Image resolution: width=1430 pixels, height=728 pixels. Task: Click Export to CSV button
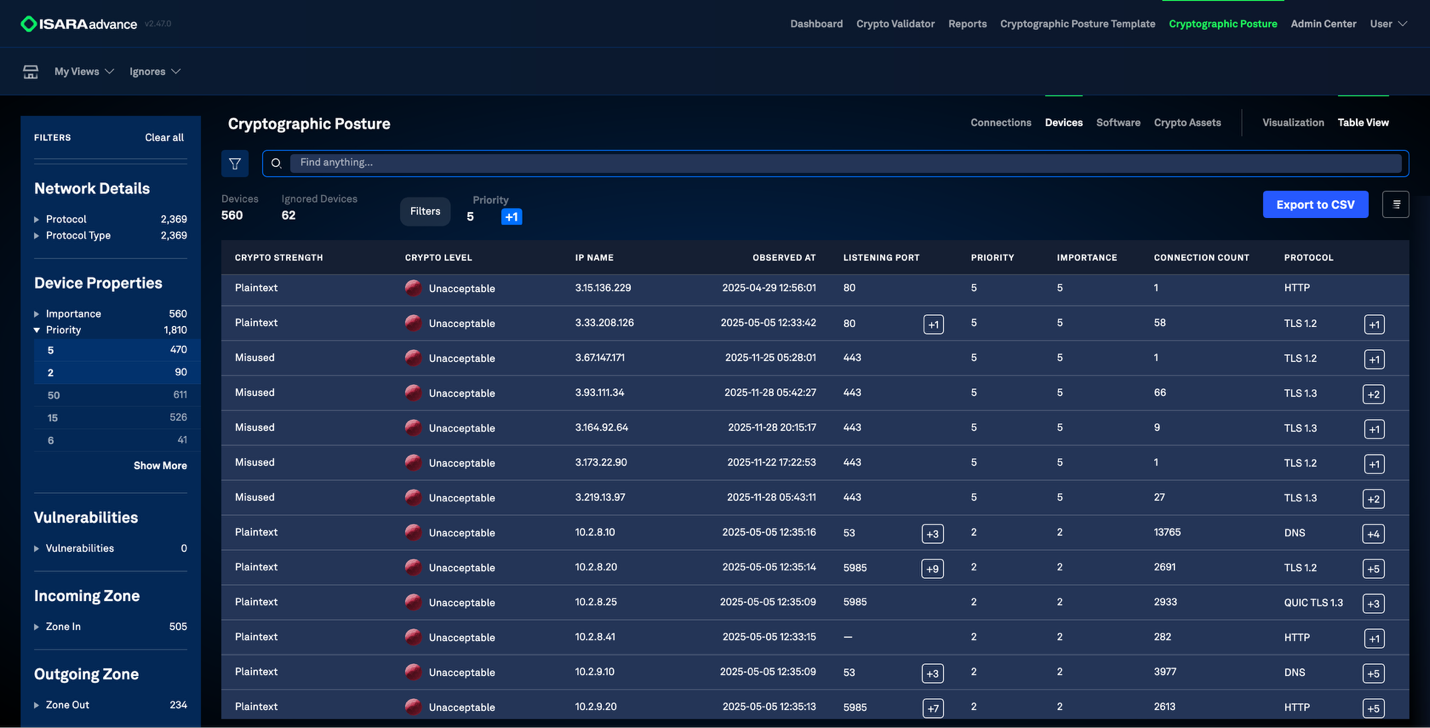point(1315,204)
